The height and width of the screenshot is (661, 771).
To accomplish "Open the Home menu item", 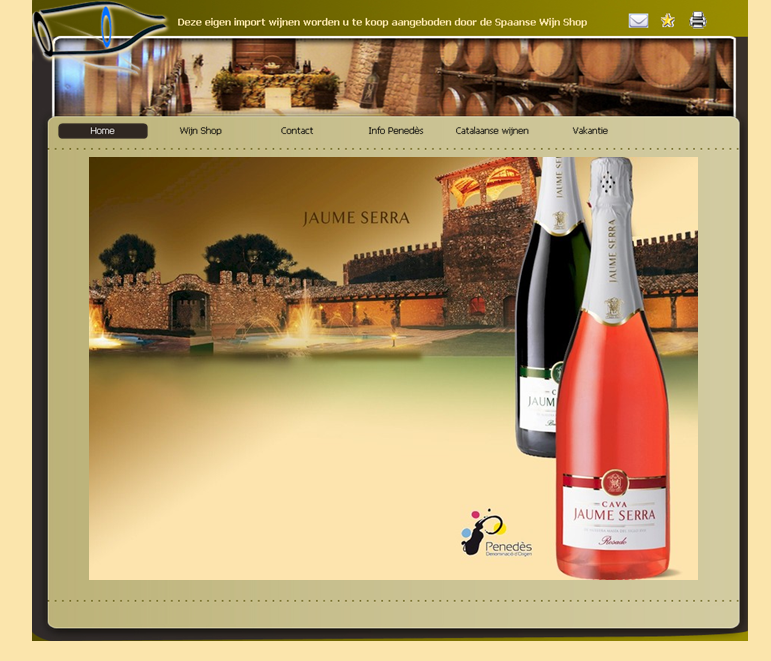I will pyautogui.click(x=102, y=131).
